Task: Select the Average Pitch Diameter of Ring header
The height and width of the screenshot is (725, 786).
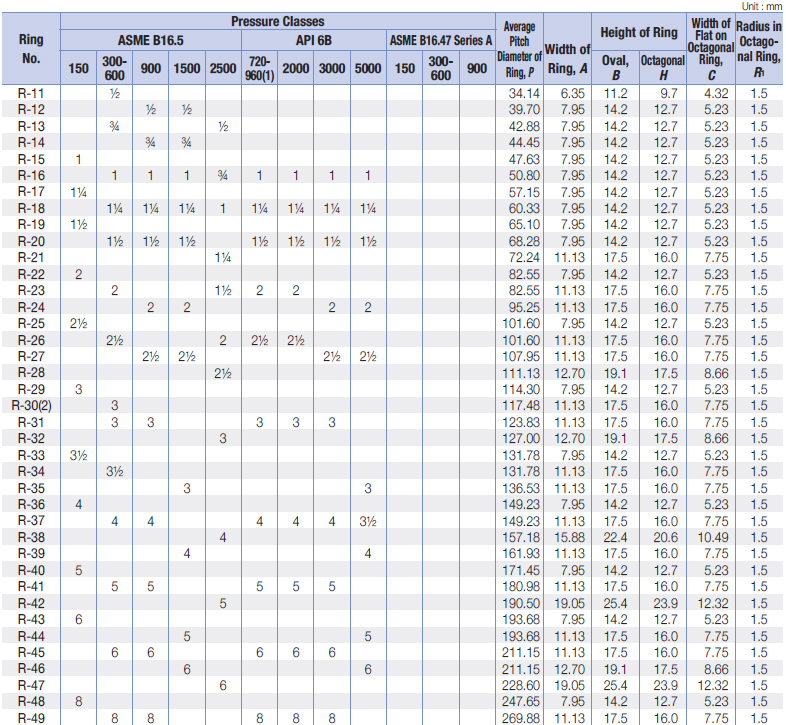Action: point(519,49)
